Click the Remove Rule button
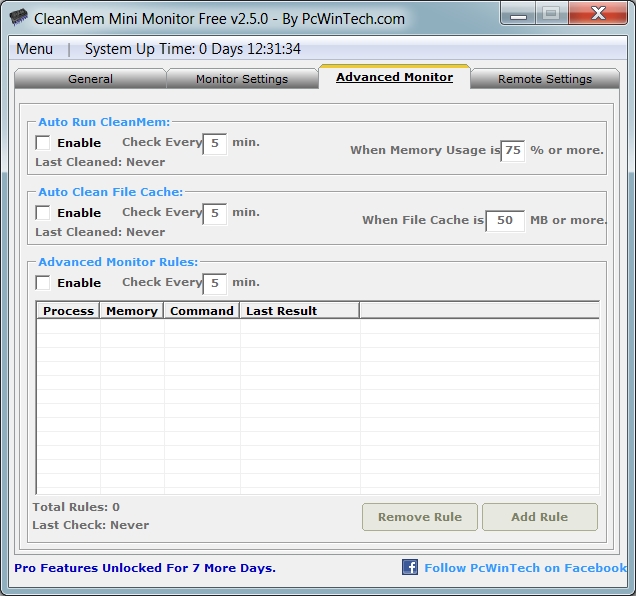This screenshot has height=596, width=636. (420, 517)
